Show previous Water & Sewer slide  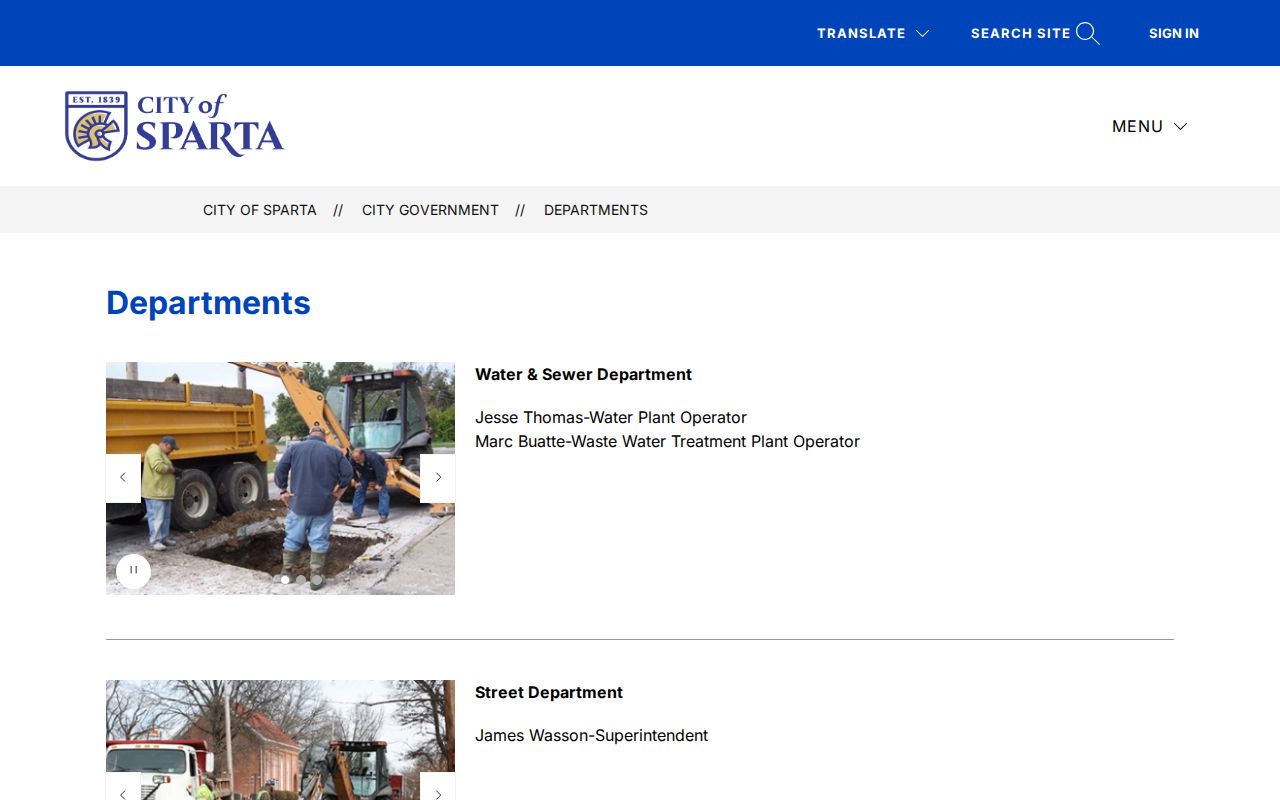pyautogui.click(x=123, y=478)
